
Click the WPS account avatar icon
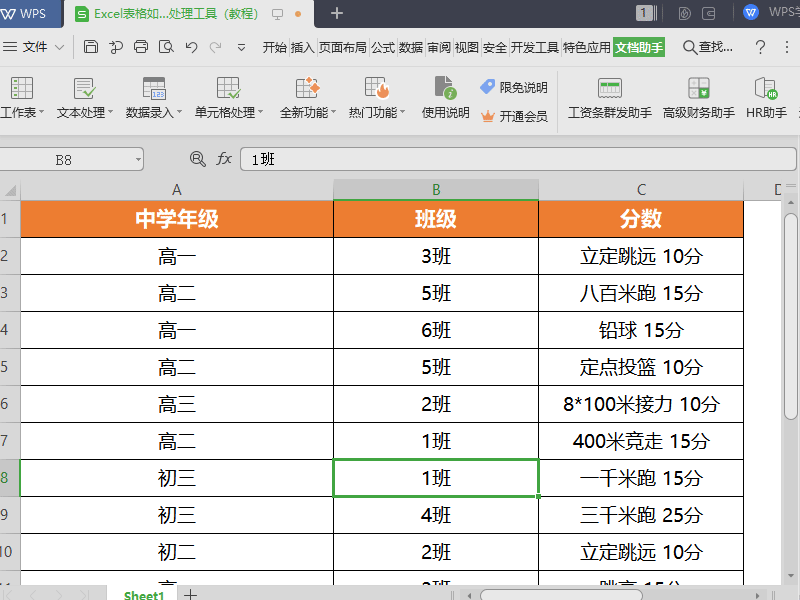point(751,12)
